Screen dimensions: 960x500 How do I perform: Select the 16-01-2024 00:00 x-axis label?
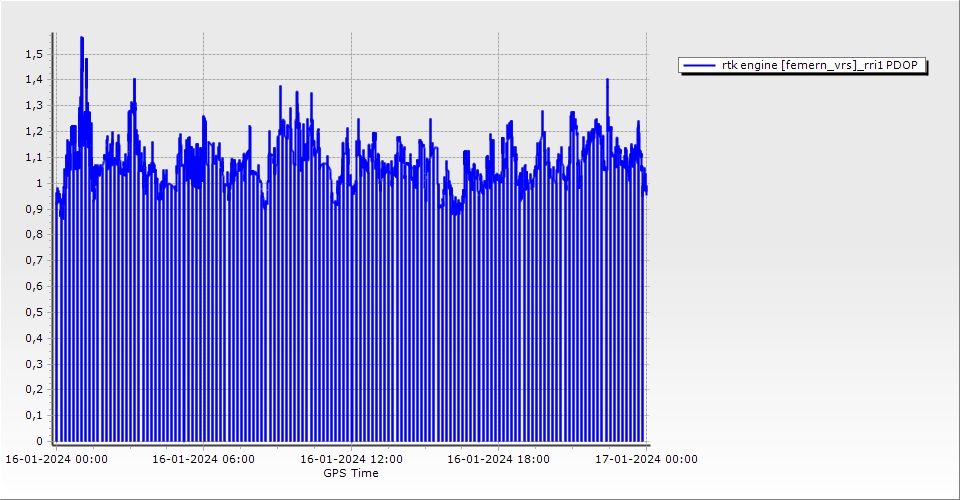point(56,459)
